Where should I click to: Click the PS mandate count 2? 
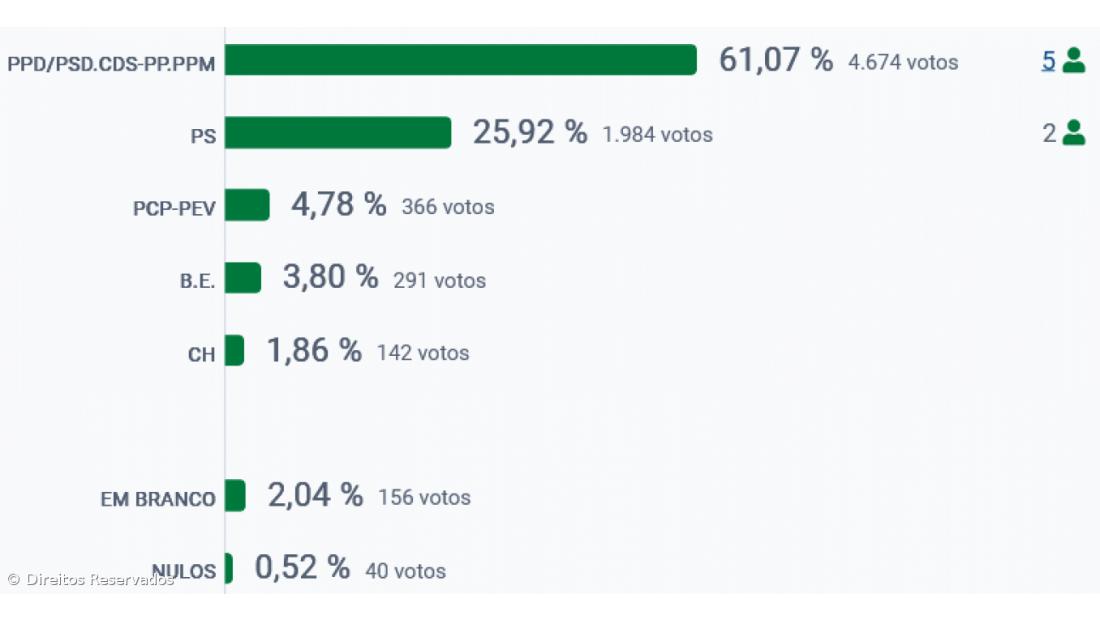(1049, 132)
